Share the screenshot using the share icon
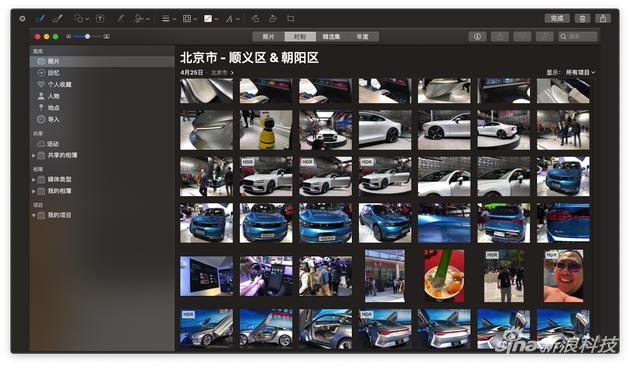Viewport: 630px width, 366px height. [x=603, y=18]
